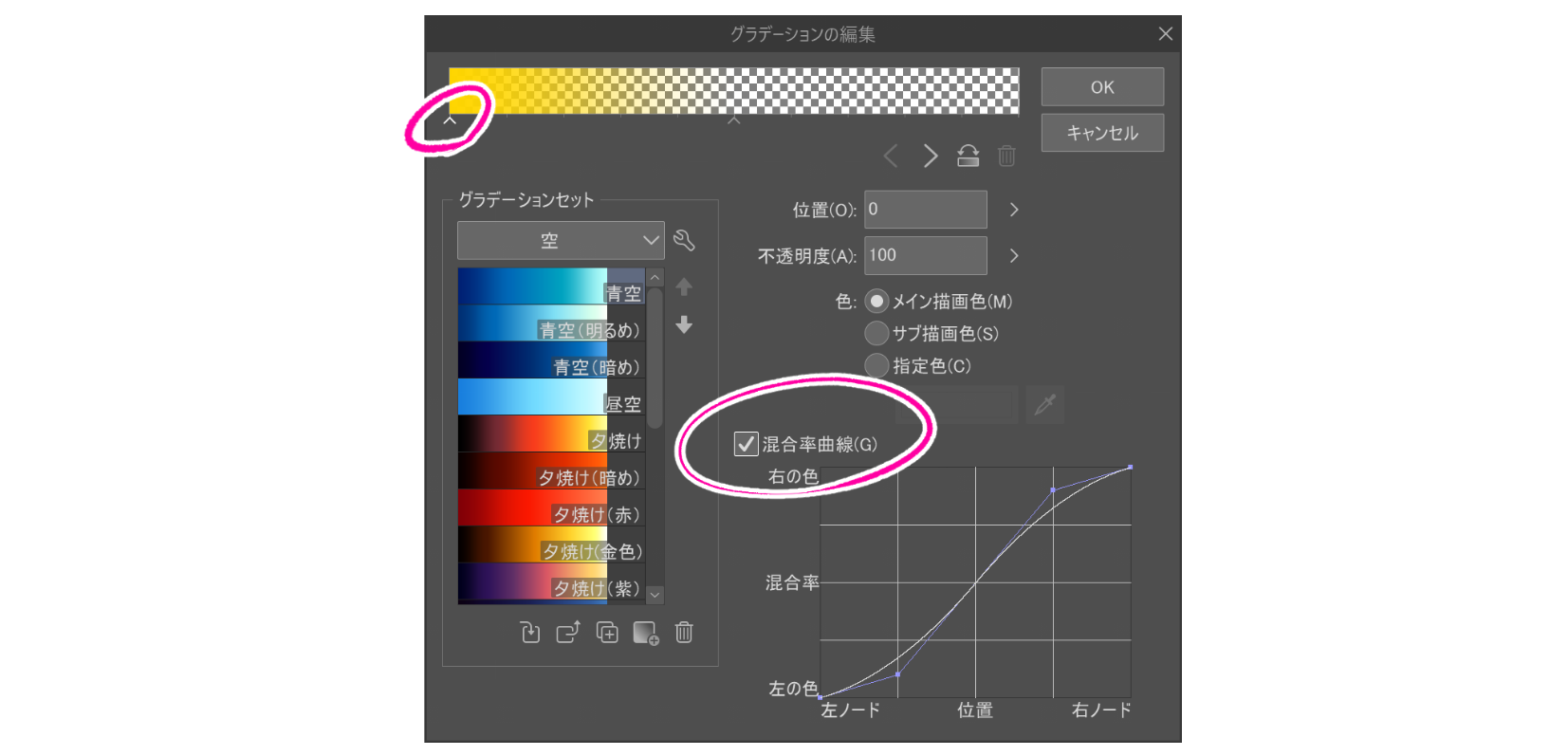Move selected gradient down with the down arrow
This screenshot has height=756, width=1568.
click(684, 325)
